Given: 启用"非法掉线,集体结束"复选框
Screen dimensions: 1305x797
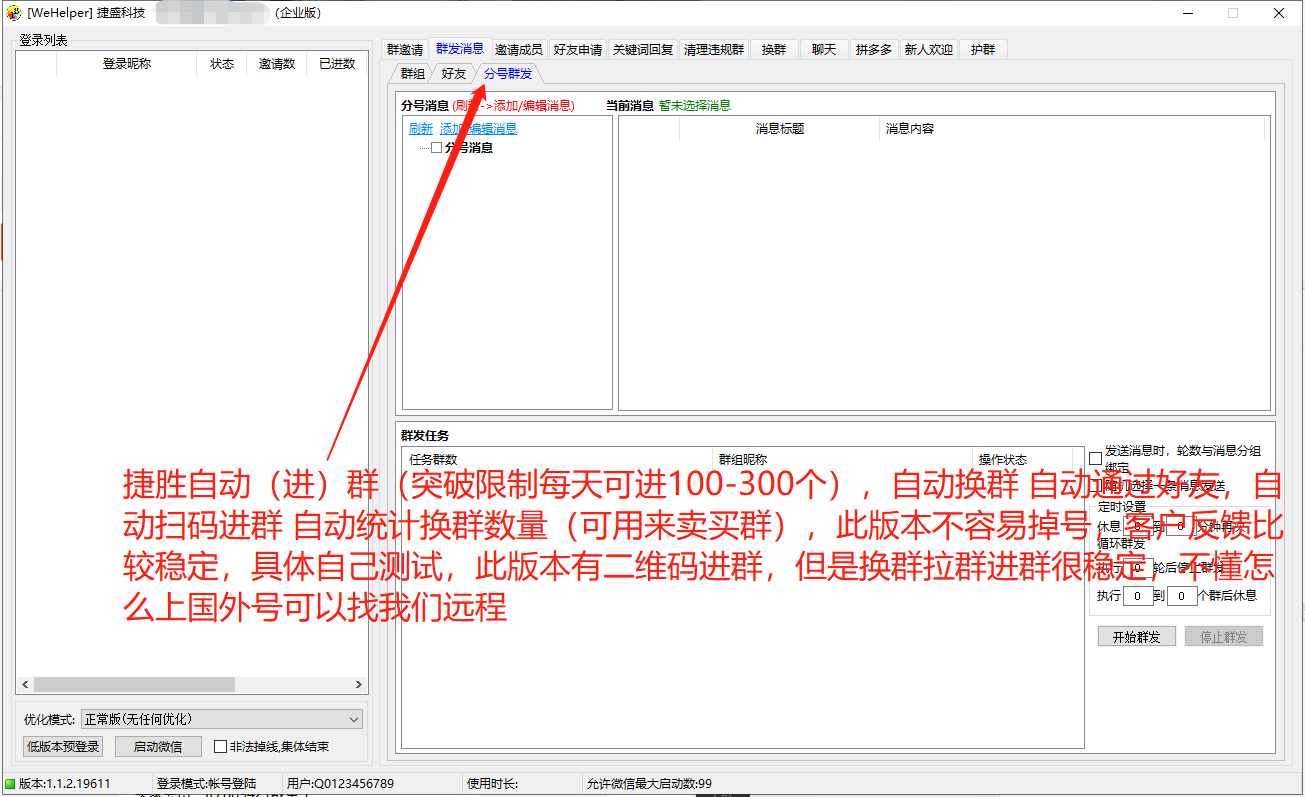Looking at the screenshot, I should pyautogui.click(x=218, y=746).
